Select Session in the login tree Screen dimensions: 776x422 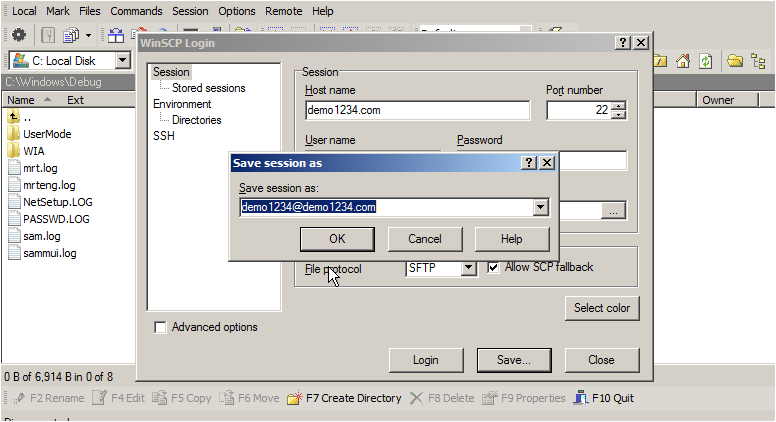[x=171, y=72]
